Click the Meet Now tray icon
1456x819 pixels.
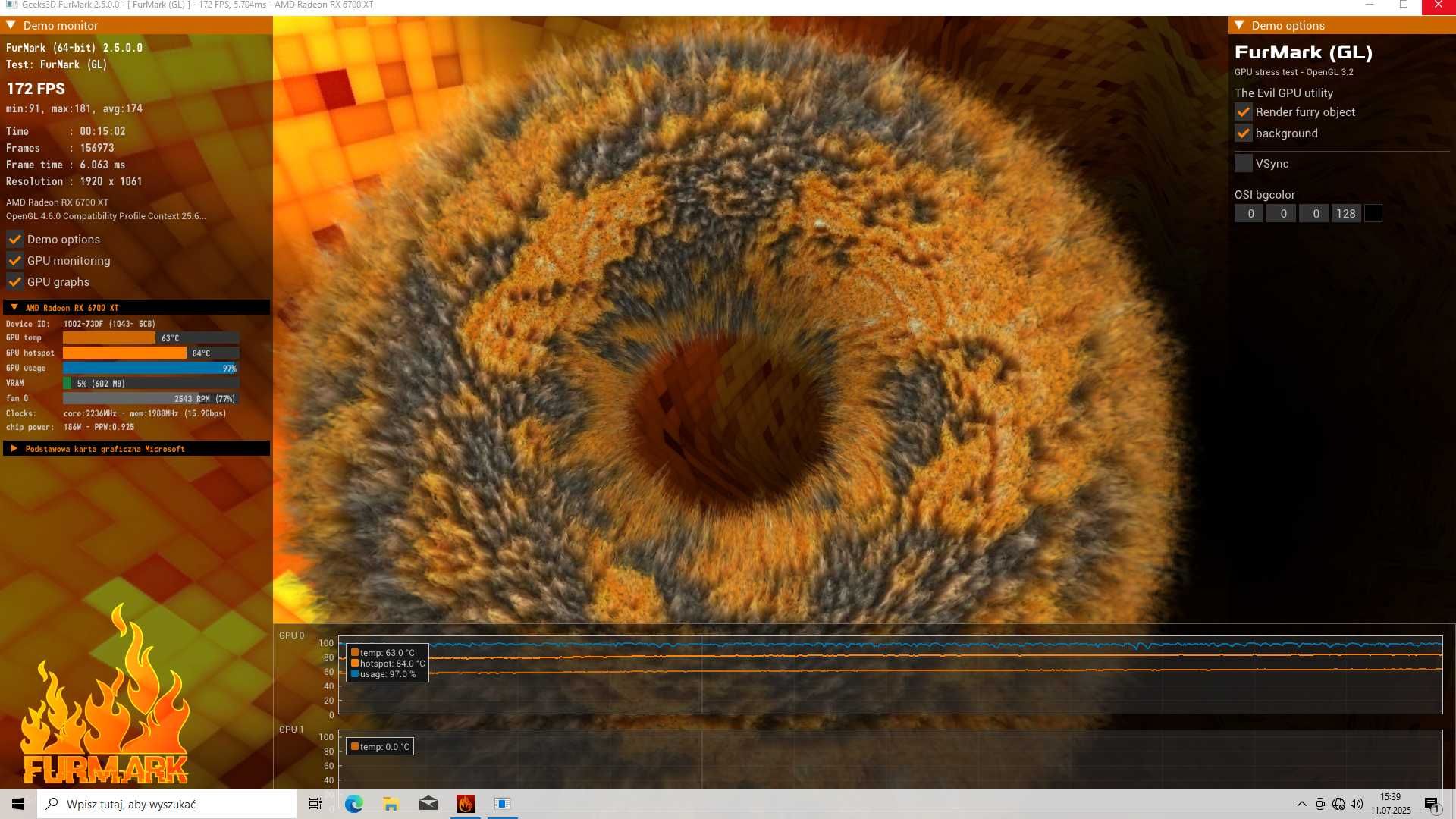point(1320,804)
